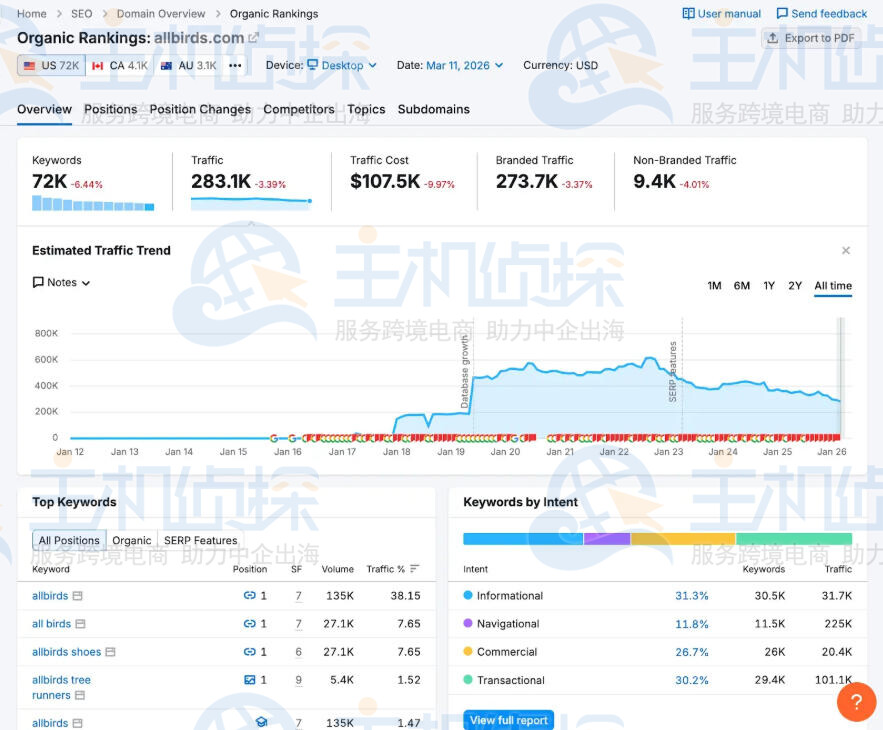Click the SERP icon next to allbirds keyword
The height and width of the screenshot is (730, 883).
coord(78,596)
